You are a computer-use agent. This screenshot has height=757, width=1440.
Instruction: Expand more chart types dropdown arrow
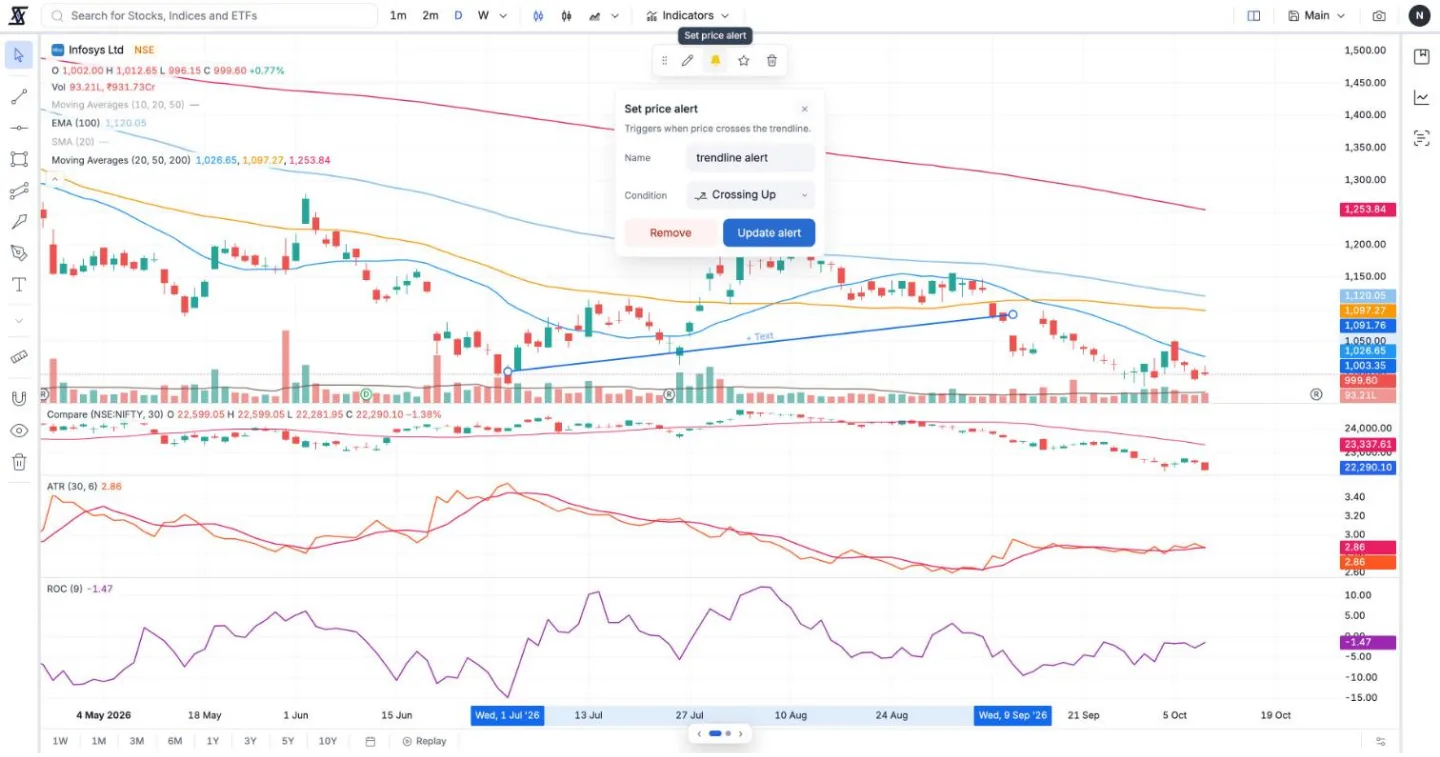pos(615,16)
